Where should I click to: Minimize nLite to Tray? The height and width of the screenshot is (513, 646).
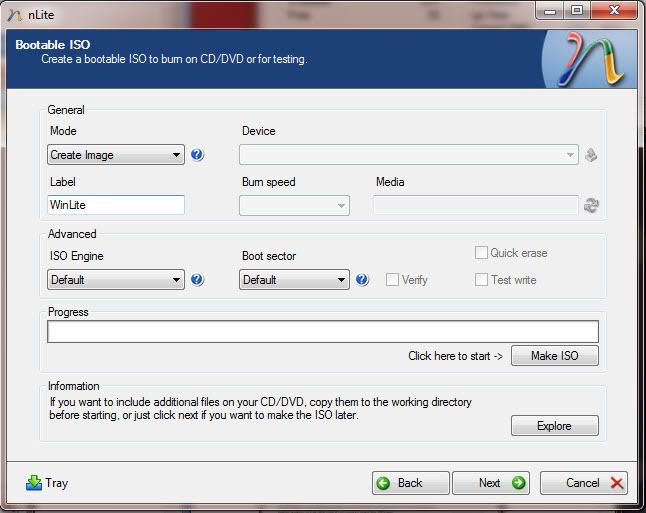click(47, 483)
